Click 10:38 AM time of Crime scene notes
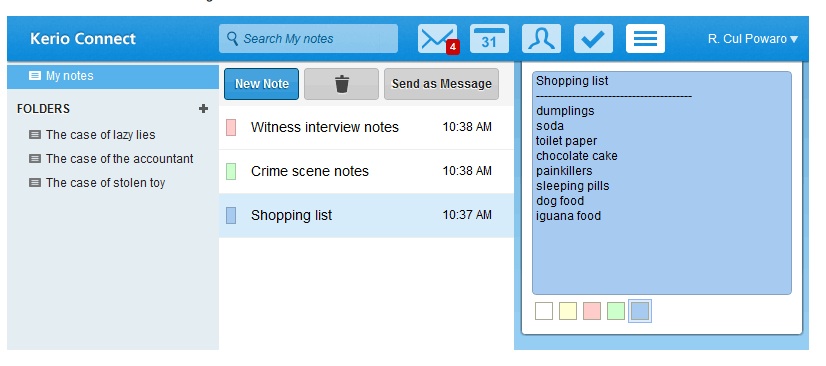Image resolution: width=826 pixels, height=366 pixels. 467,171
